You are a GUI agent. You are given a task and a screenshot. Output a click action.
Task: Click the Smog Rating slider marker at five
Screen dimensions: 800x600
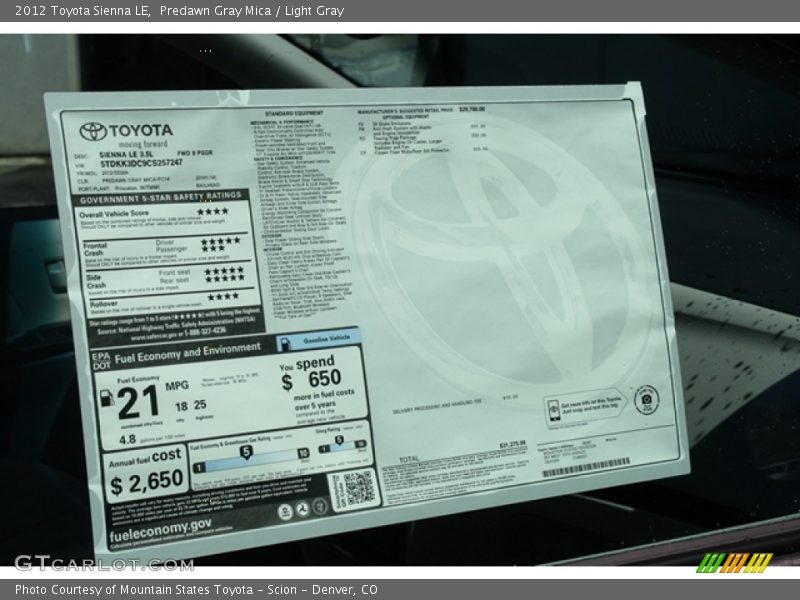click(x=339, y=439)
